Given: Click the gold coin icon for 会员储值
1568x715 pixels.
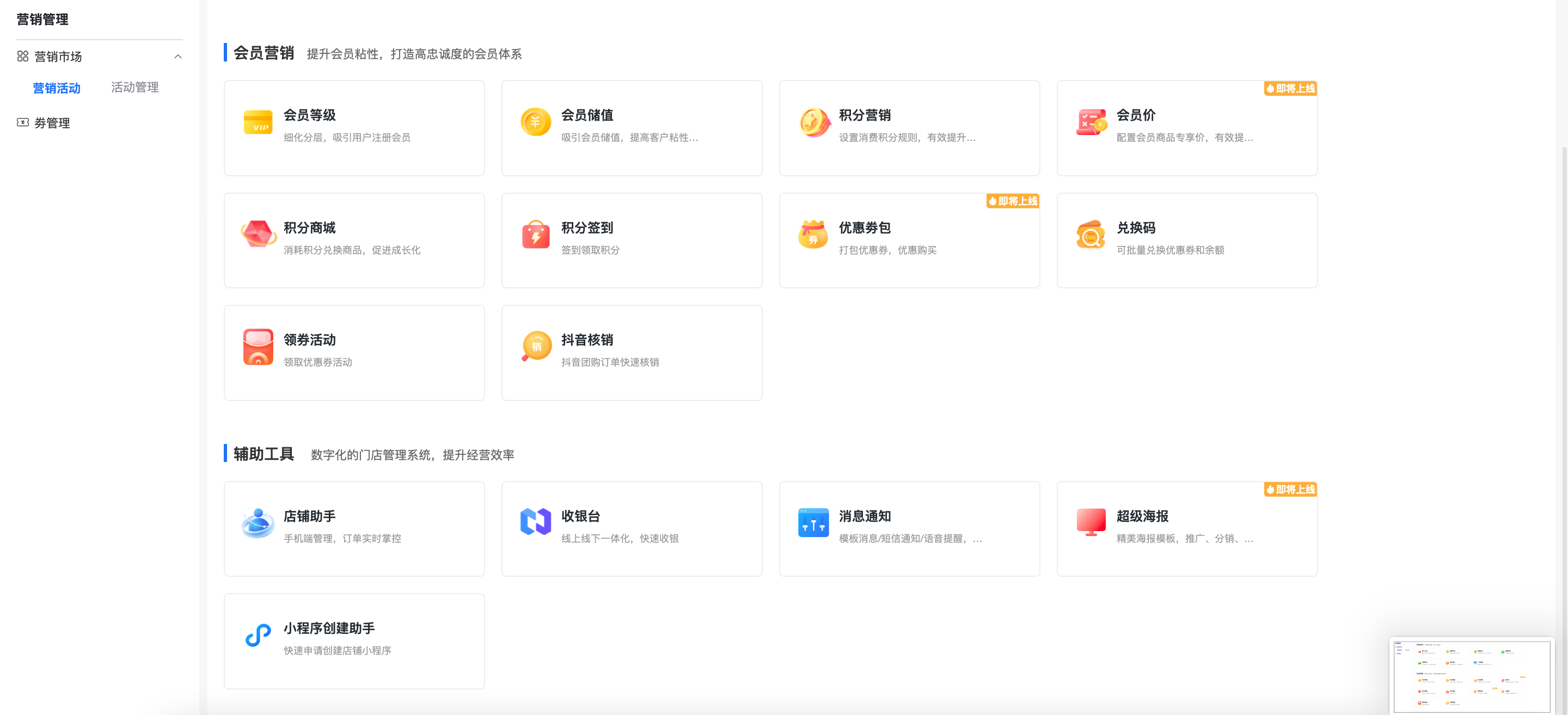Looking at the screenshot, I should pos(535,122).
